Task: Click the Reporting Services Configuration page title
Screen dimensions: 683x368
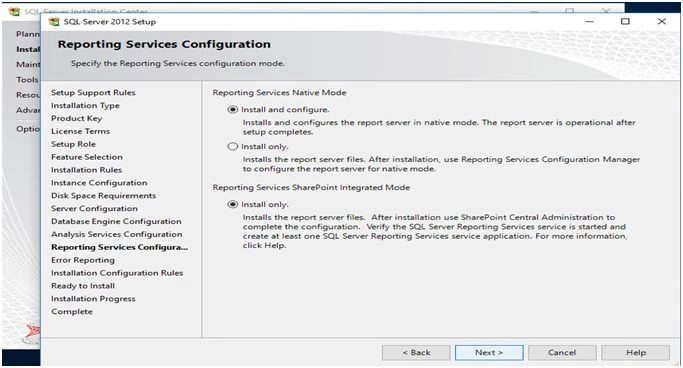Action: coord(164,44)
